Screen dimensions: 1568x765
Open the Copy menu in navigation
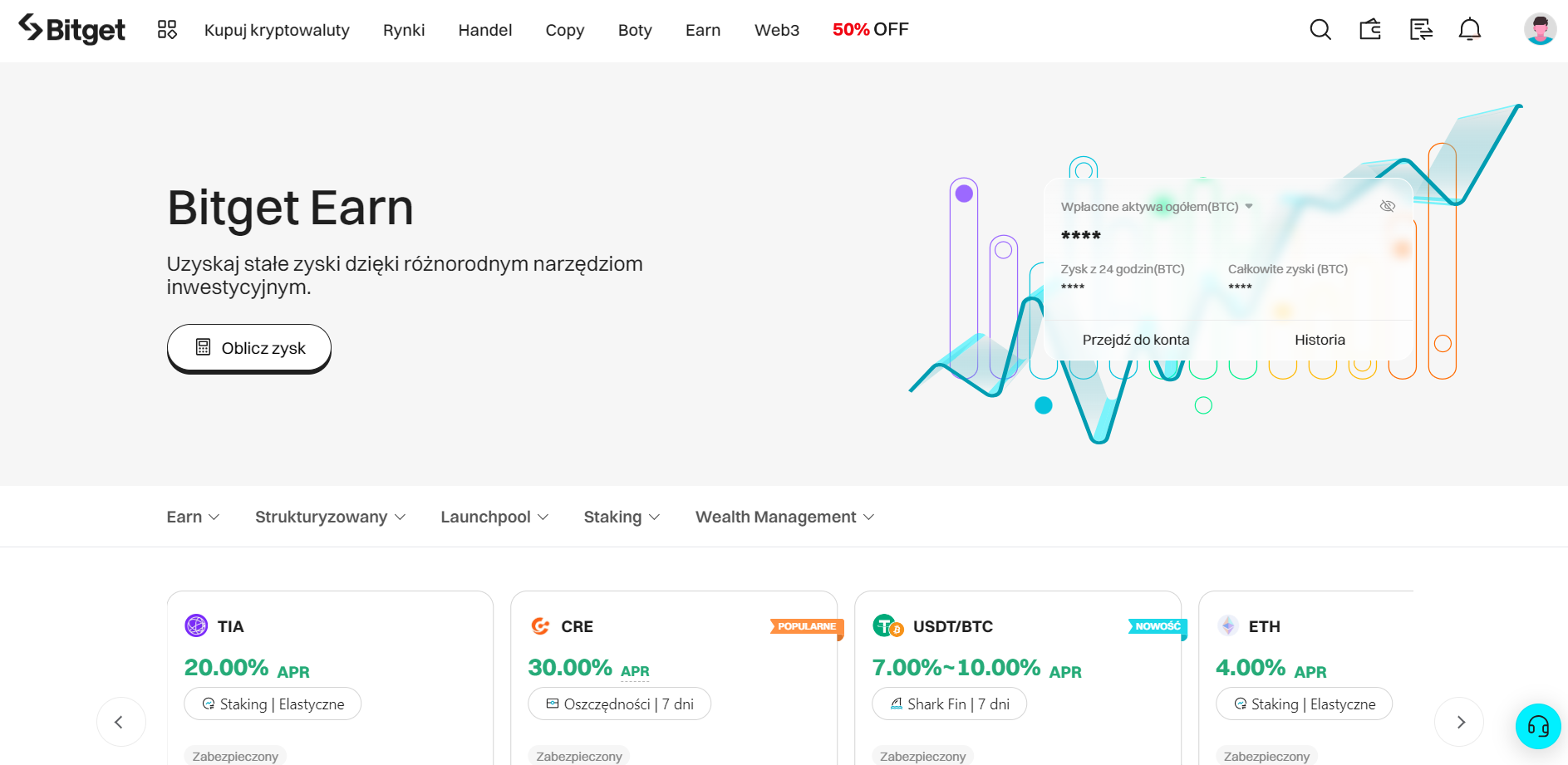click(x=564, y=30)
